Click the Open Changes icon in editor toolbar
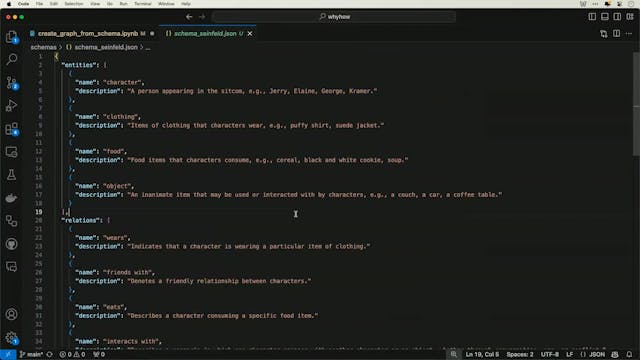Screen dimensions: 640x360 (x=604, y=33)
